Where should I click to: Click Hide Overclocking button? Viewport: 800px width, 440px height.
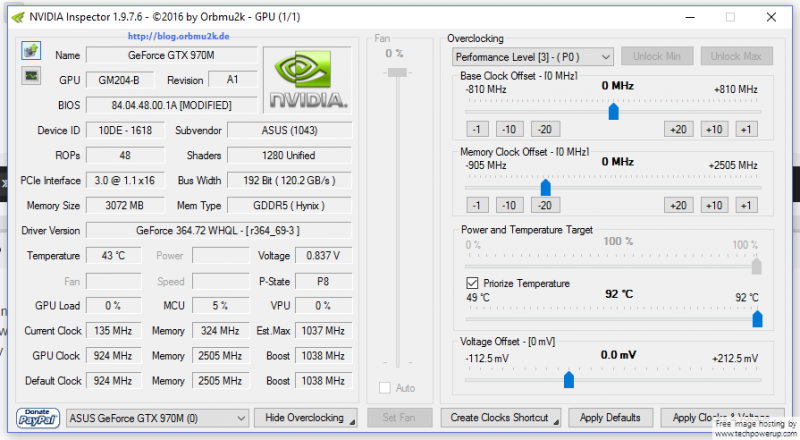pos(305,418)
